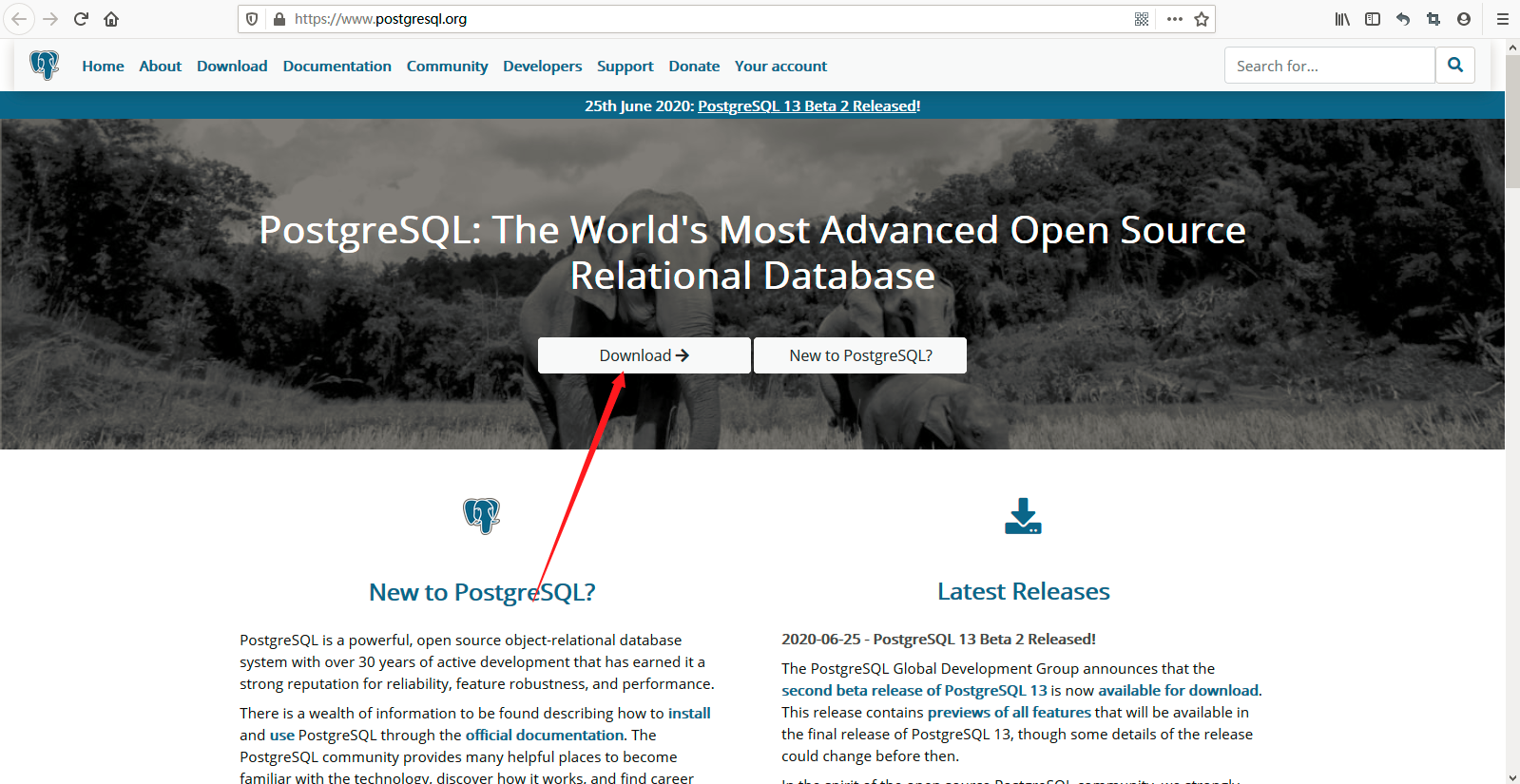The width and height of the screenshot is (1520, 784).
Task: Open the Firefox account icon
Action: (x=1464, y=19)
